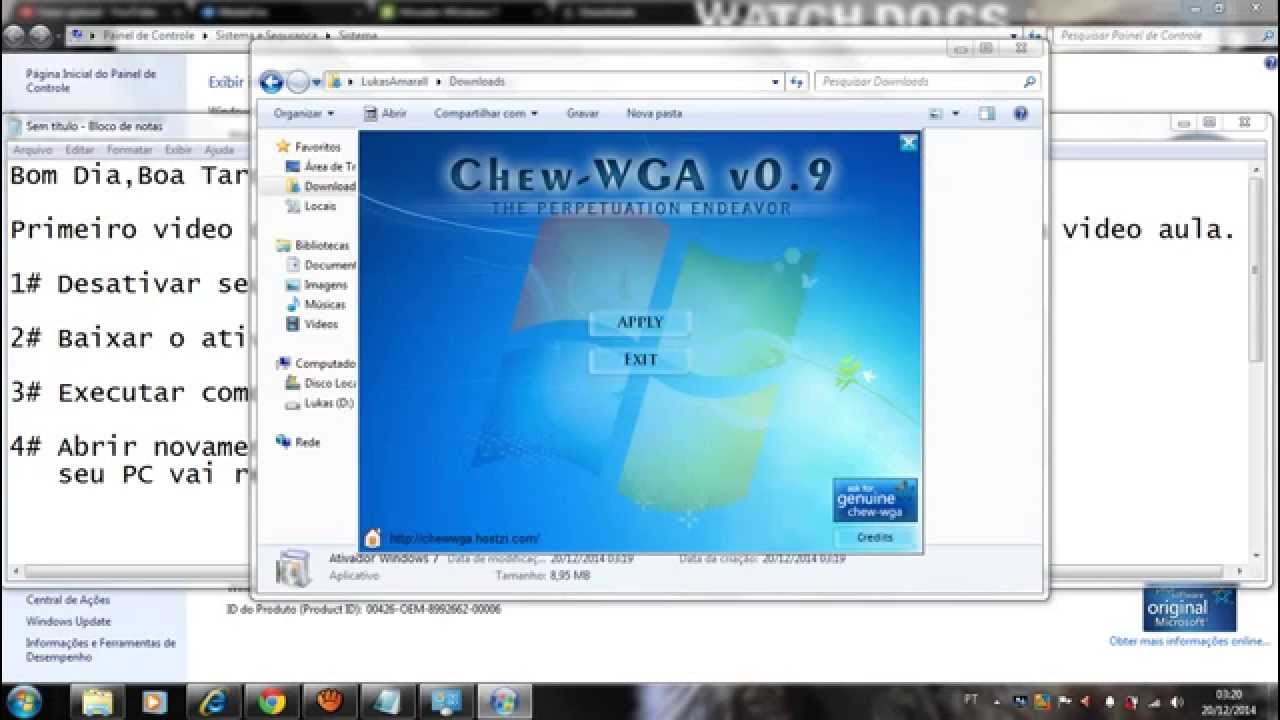Select Disco Local under Computador
This screenshot has width=1280, height=720.
pyautogui.click(x=321, y=383)
